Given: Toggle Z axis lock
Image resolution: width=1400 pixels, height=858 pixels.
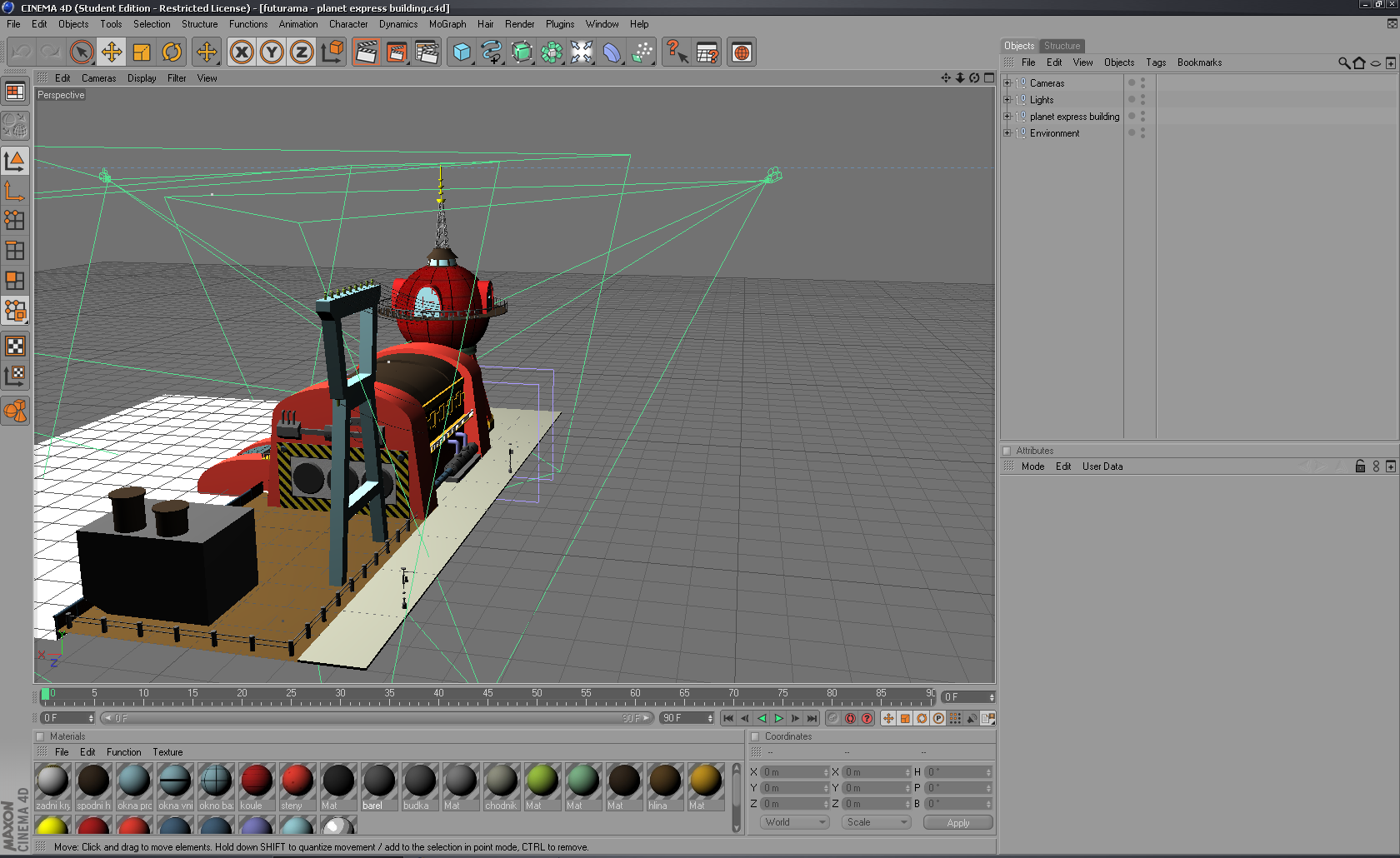Looking at the screenshot, I should [x=302, y=52].
